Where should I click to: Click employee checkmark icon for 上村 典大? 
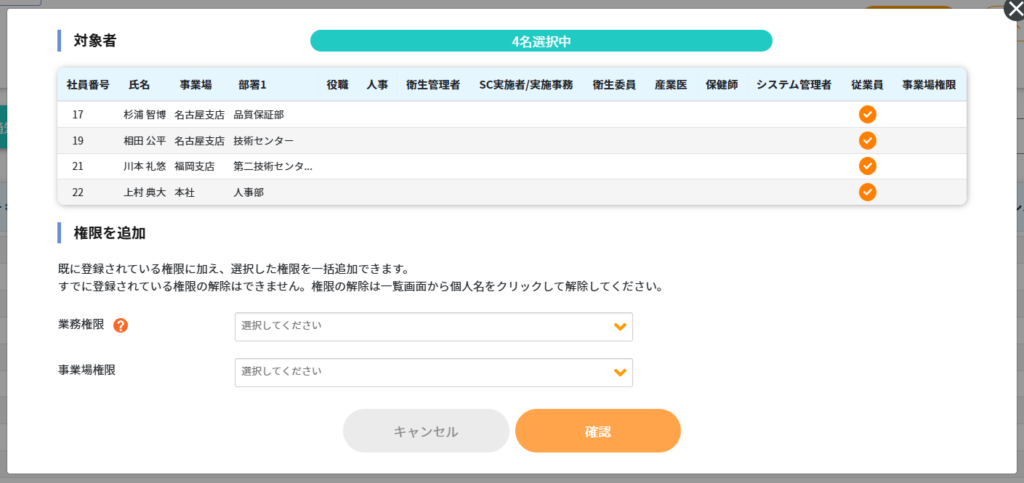(867, 192)
